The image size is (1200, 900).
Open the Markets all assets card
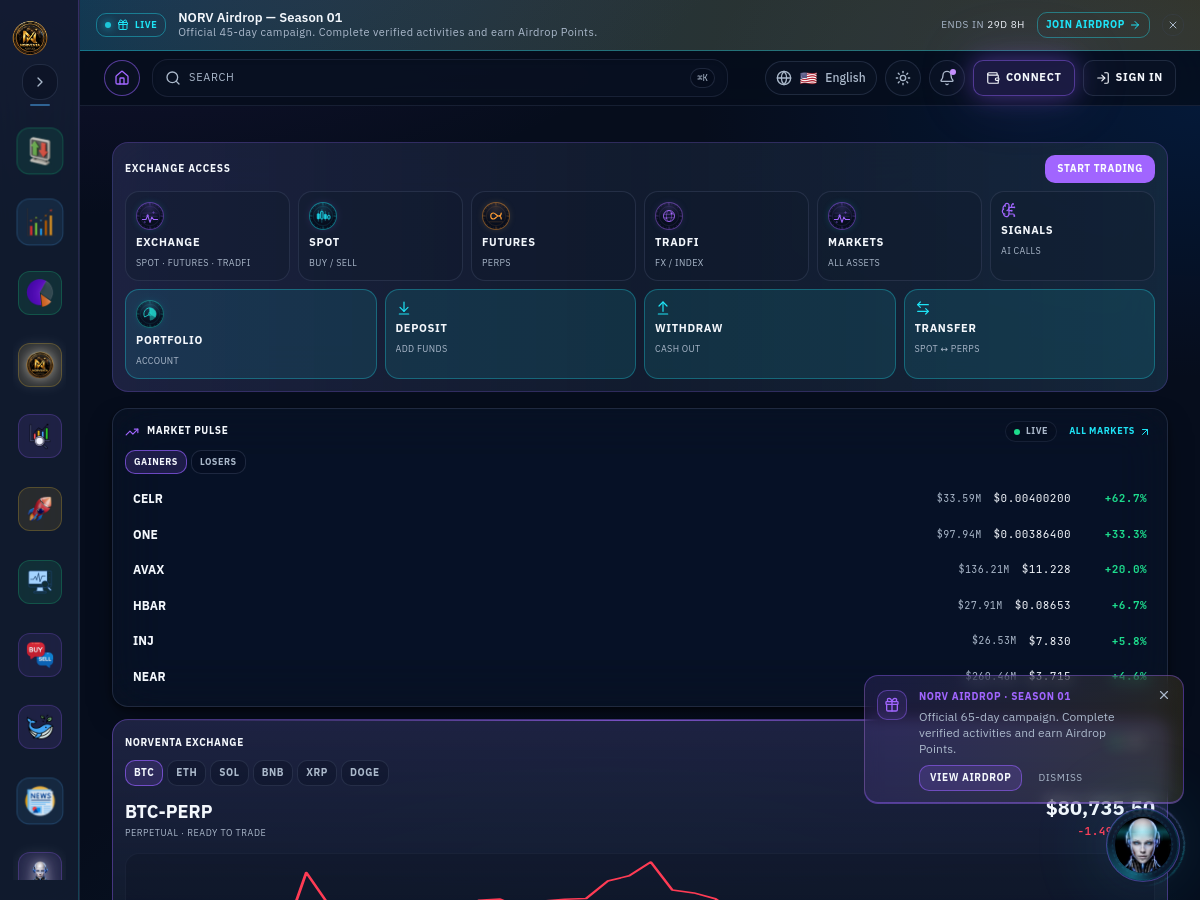[x=899, y=236]
